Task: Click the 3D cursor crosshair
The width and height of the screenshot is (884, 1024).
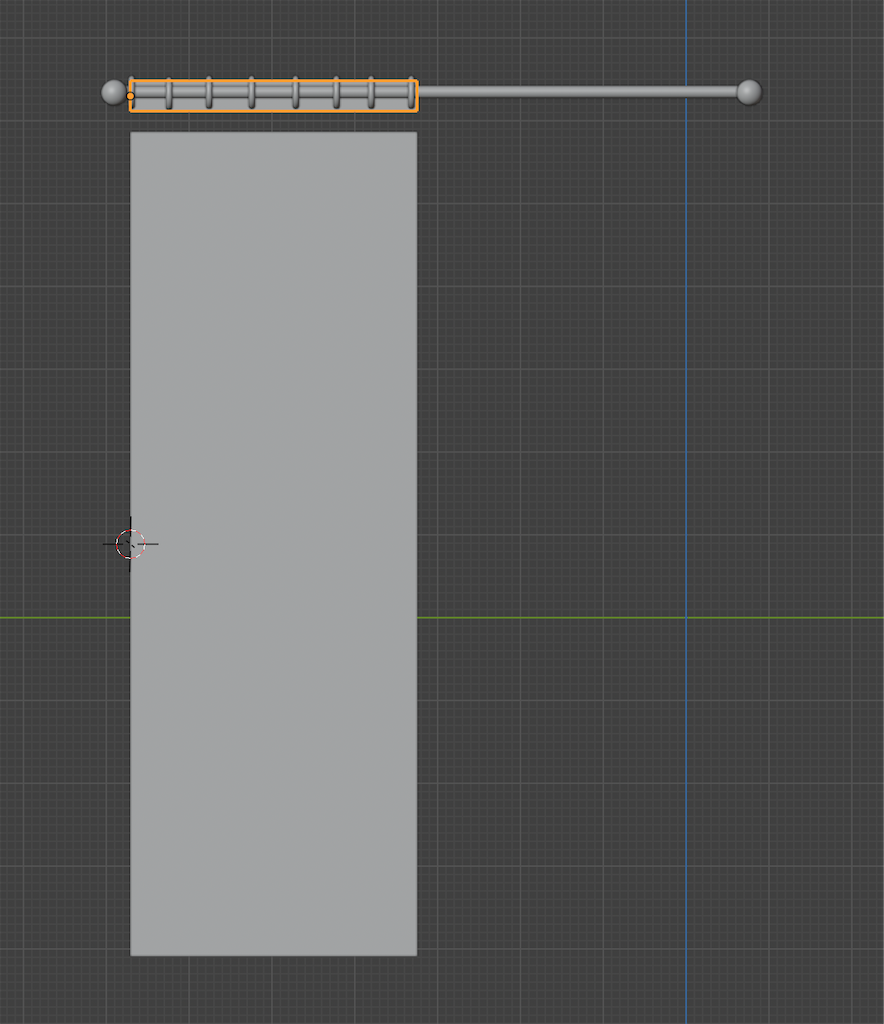Action: [131, 544]
